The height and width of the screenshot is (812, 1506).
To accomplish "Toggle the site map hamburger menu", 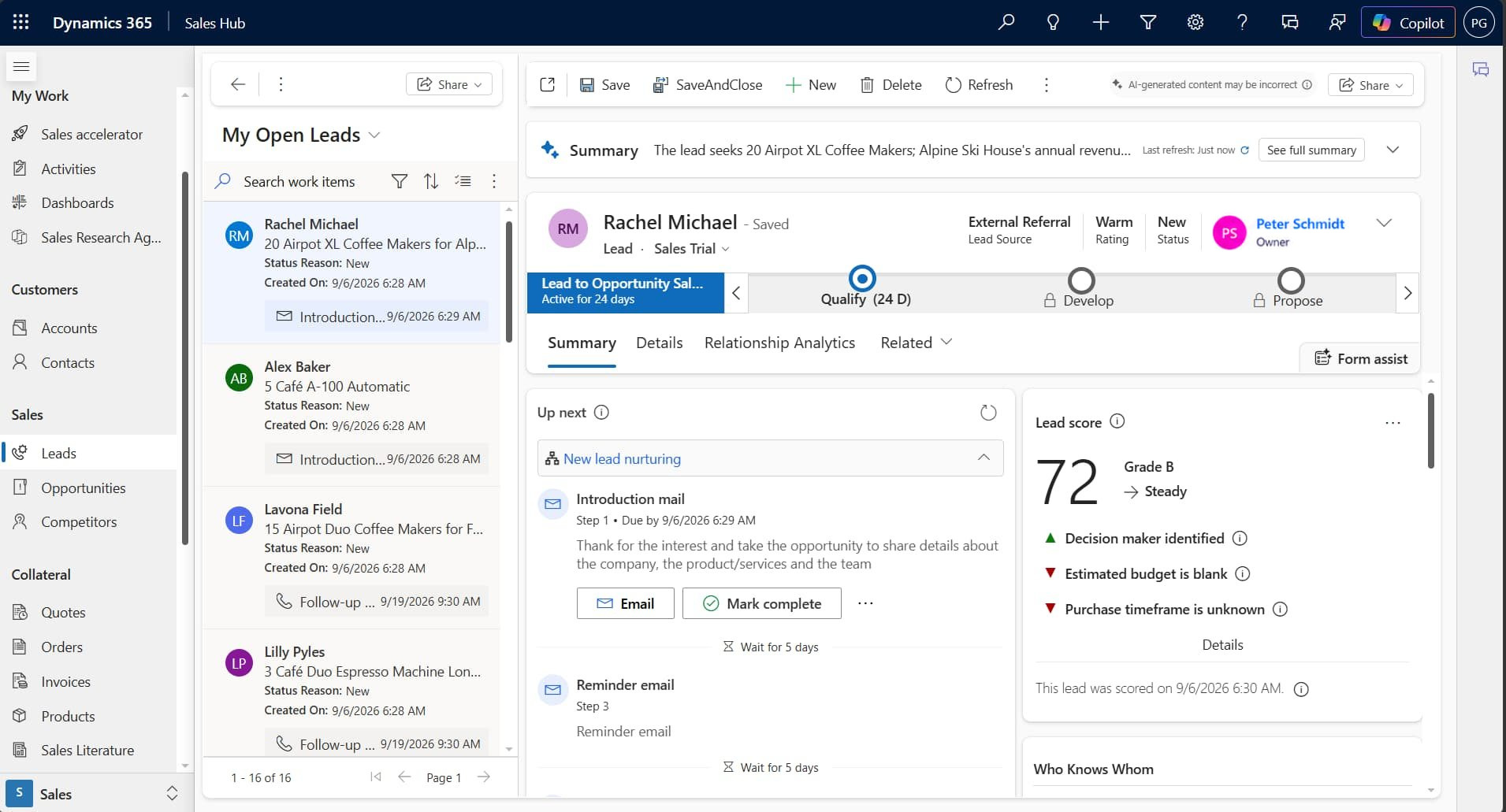I will (21, 66).
